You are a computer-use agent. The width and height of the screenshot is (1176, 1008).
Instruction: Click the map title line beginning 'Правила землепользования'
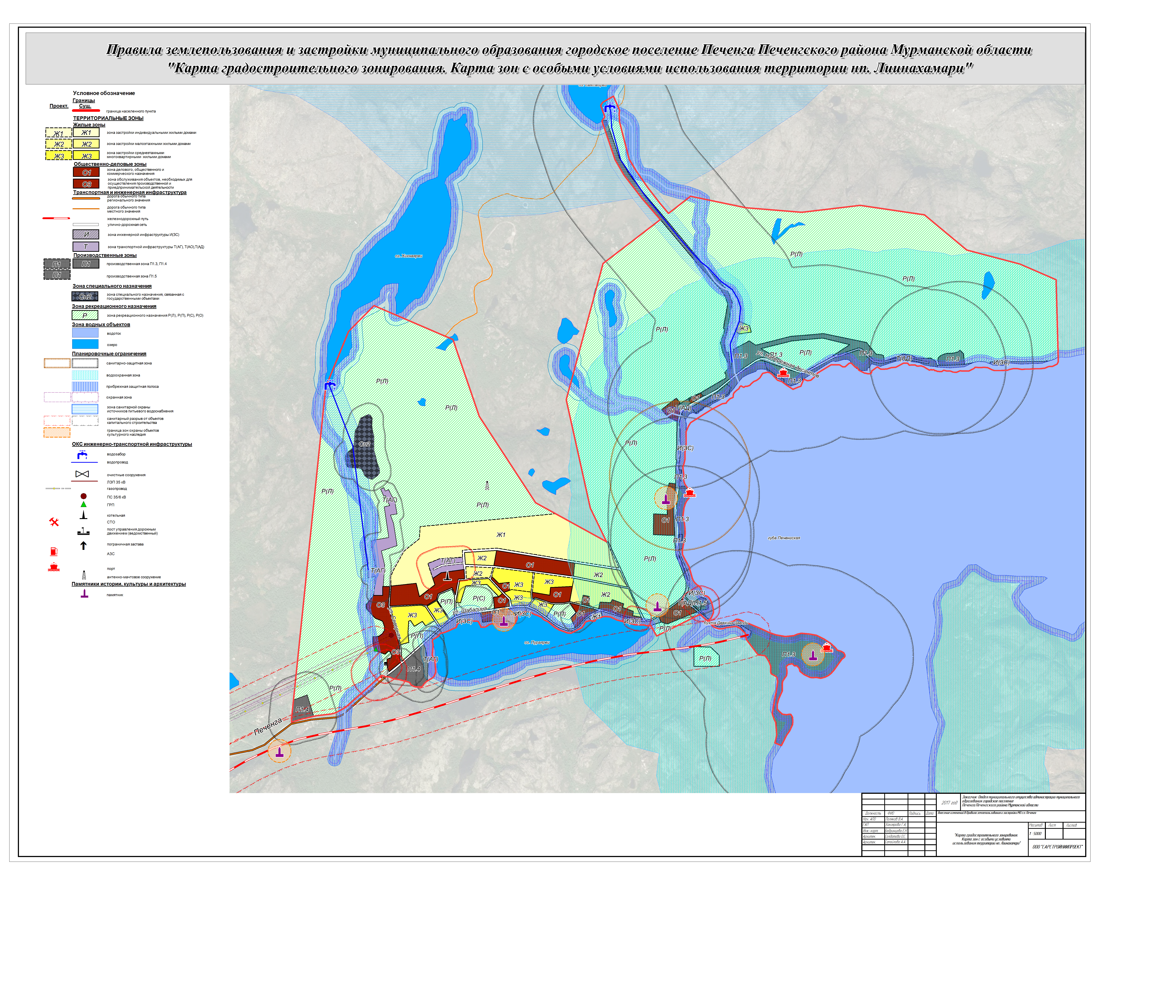click(x=569, y=50)
